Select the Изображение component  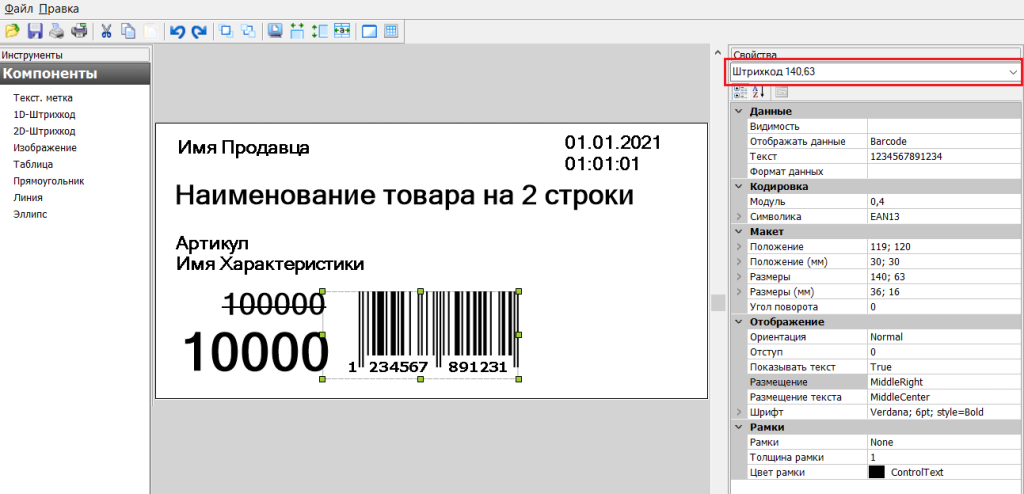45,148
